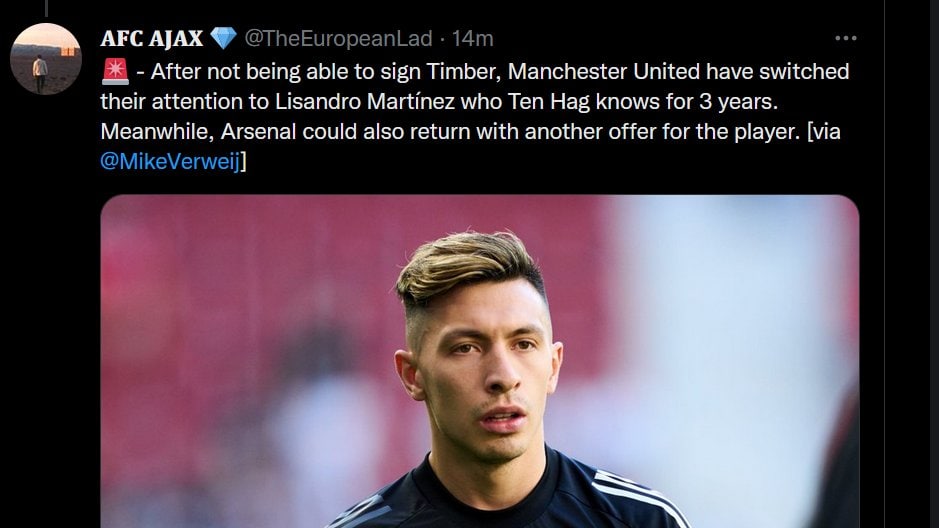Click the word "Timber" in the tweet
Viewport: 939px width, 528px height.
[404, 73]
